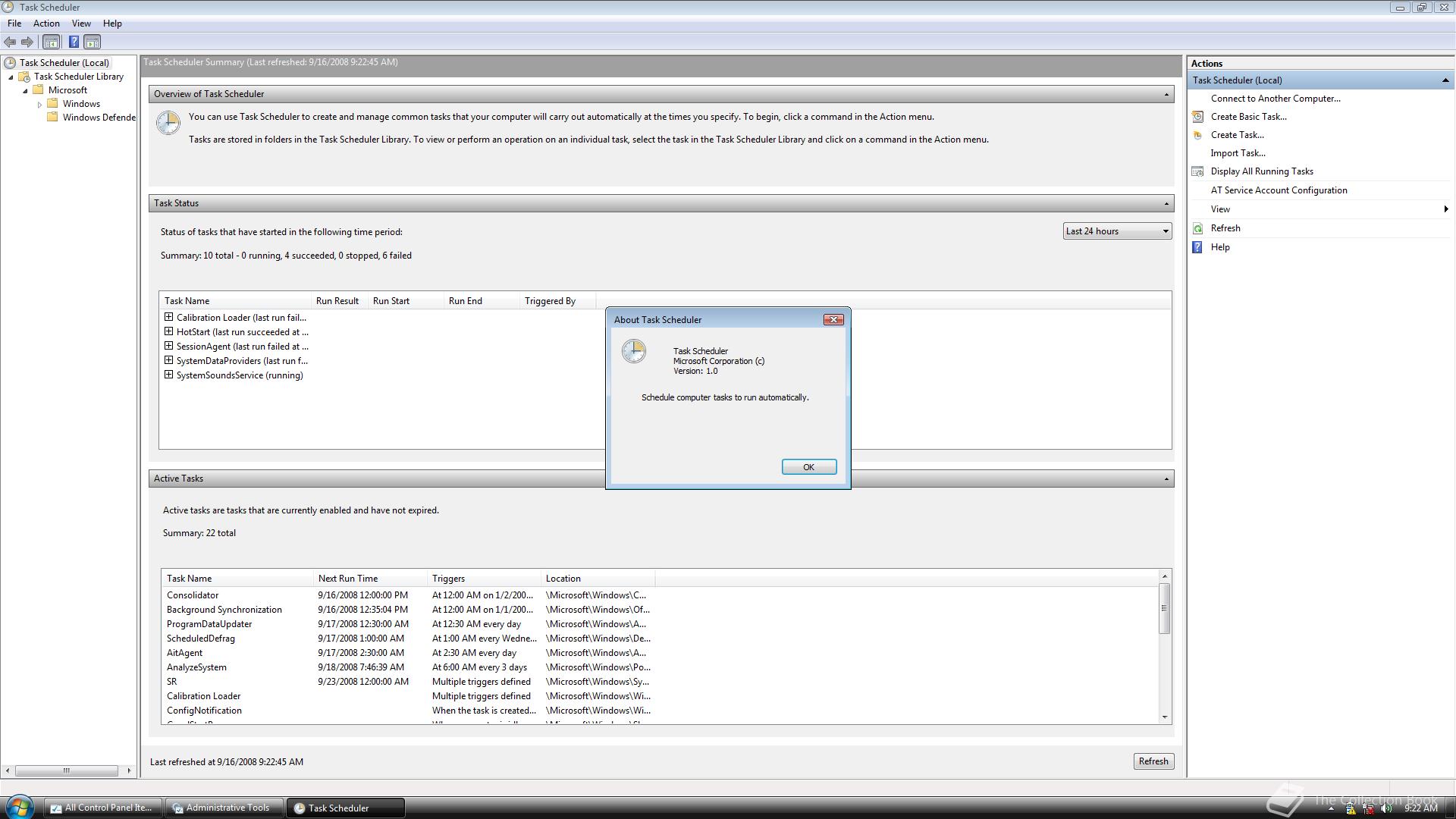Click right arrow of tree horizontal scrollbar
Image resolution: width=1456 pixels, height=819 pixels.
click(x=129, y=770)
